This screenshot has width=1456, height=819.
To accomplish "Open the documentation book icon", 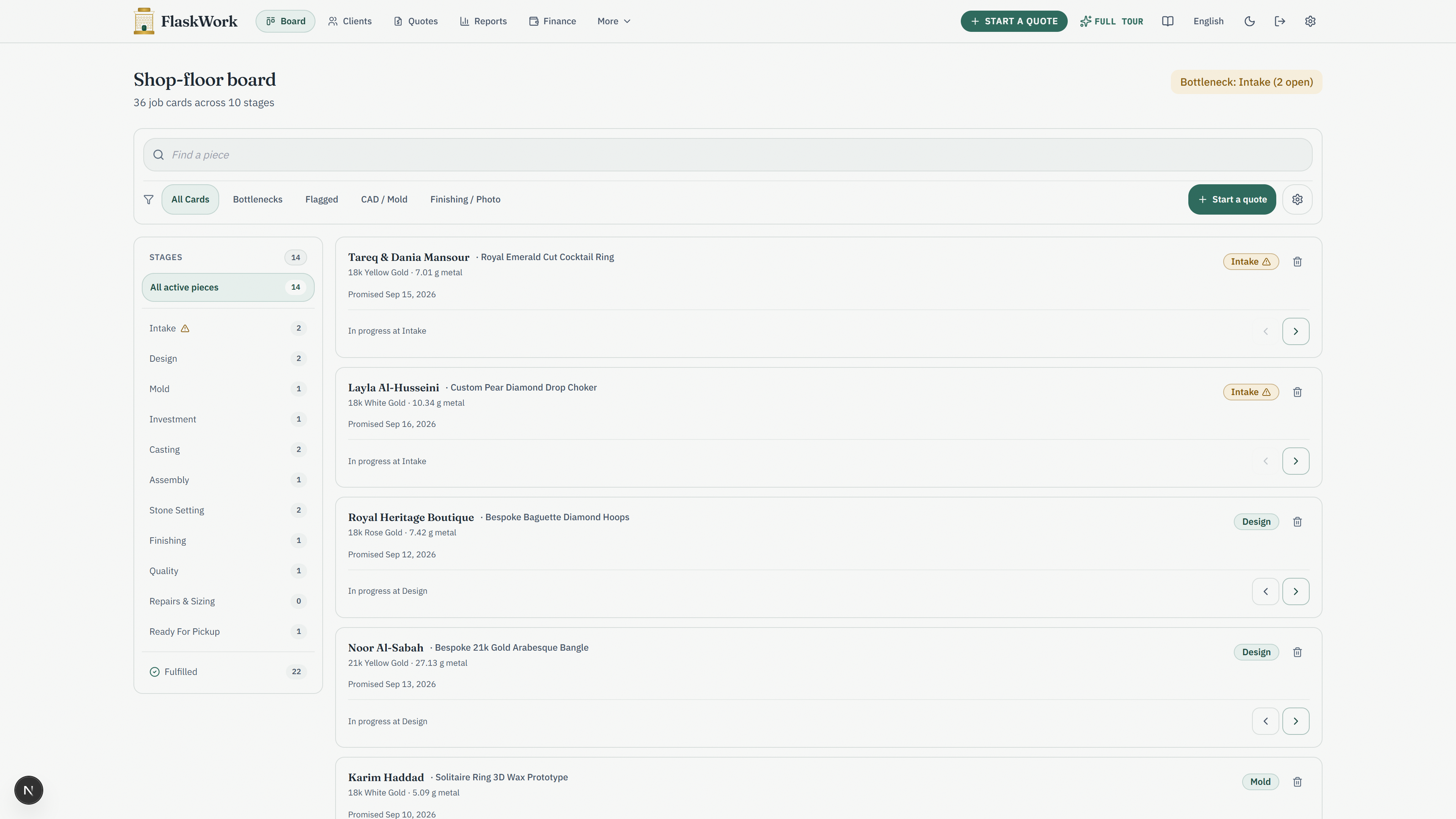I will [x=1168, y=21].
